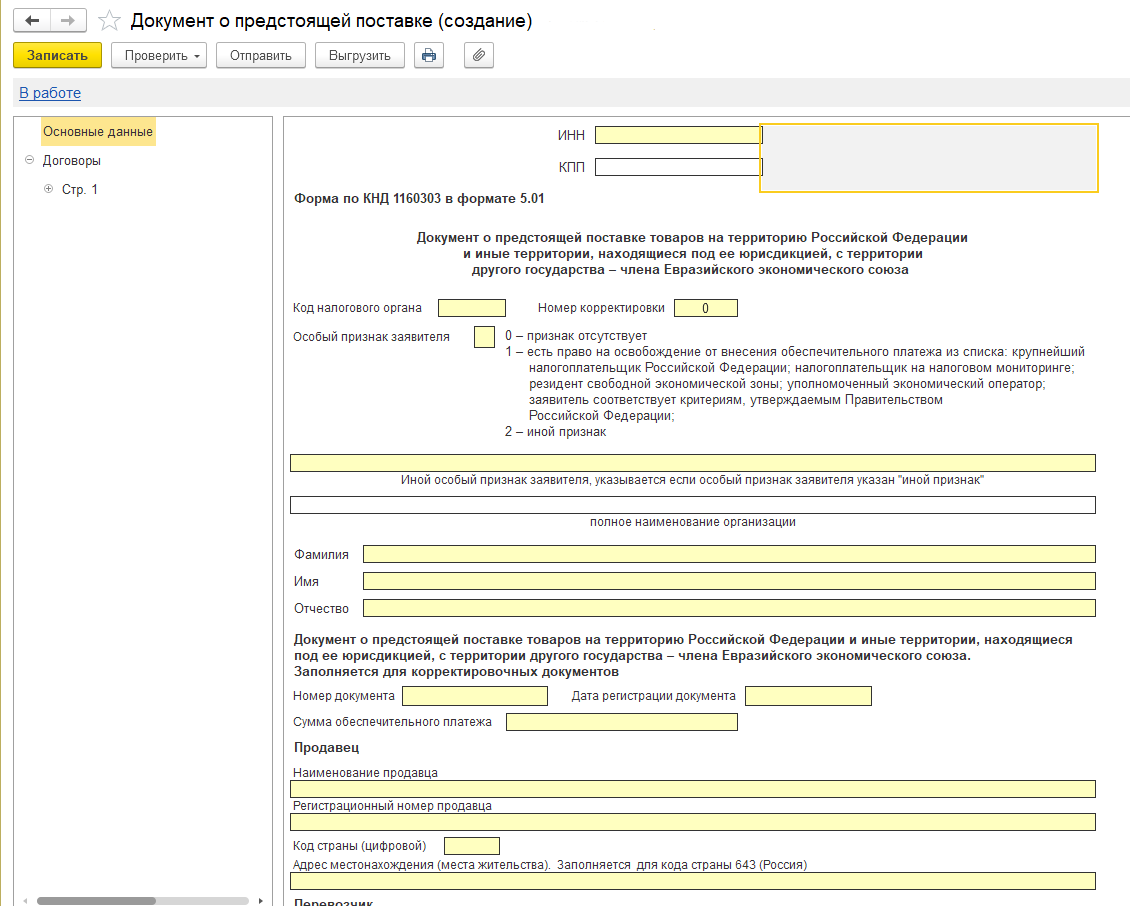Click the printer icon button

[x=429, y=55]
